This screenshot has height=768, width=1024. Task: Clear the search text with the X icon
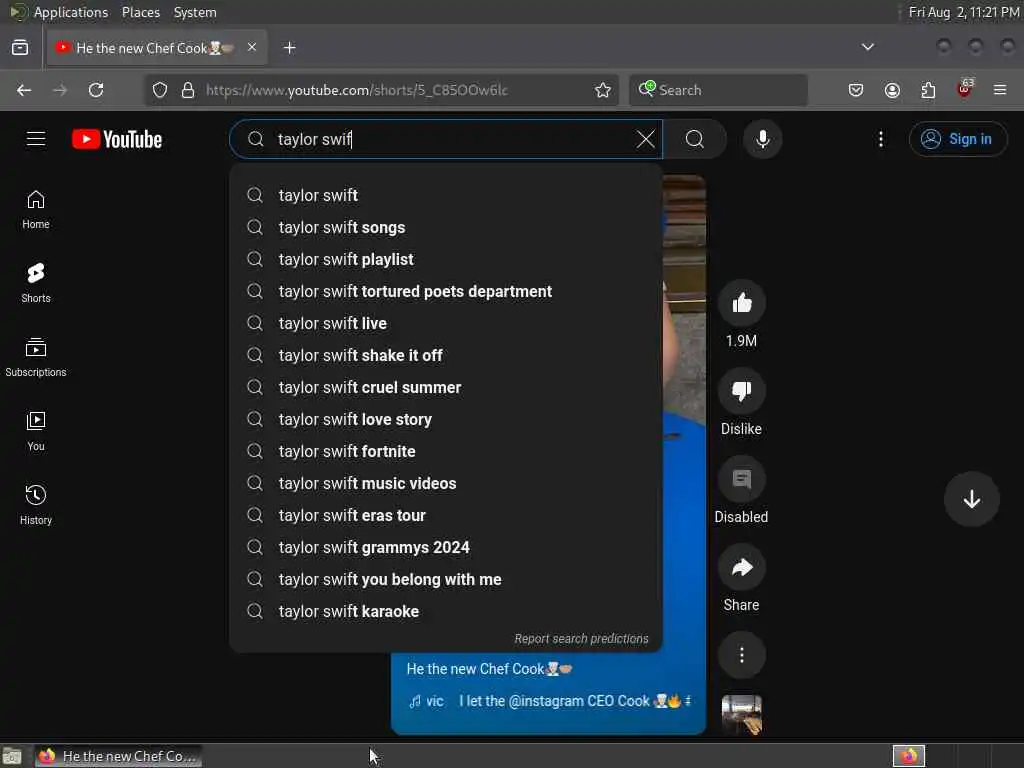coord(645,139)
